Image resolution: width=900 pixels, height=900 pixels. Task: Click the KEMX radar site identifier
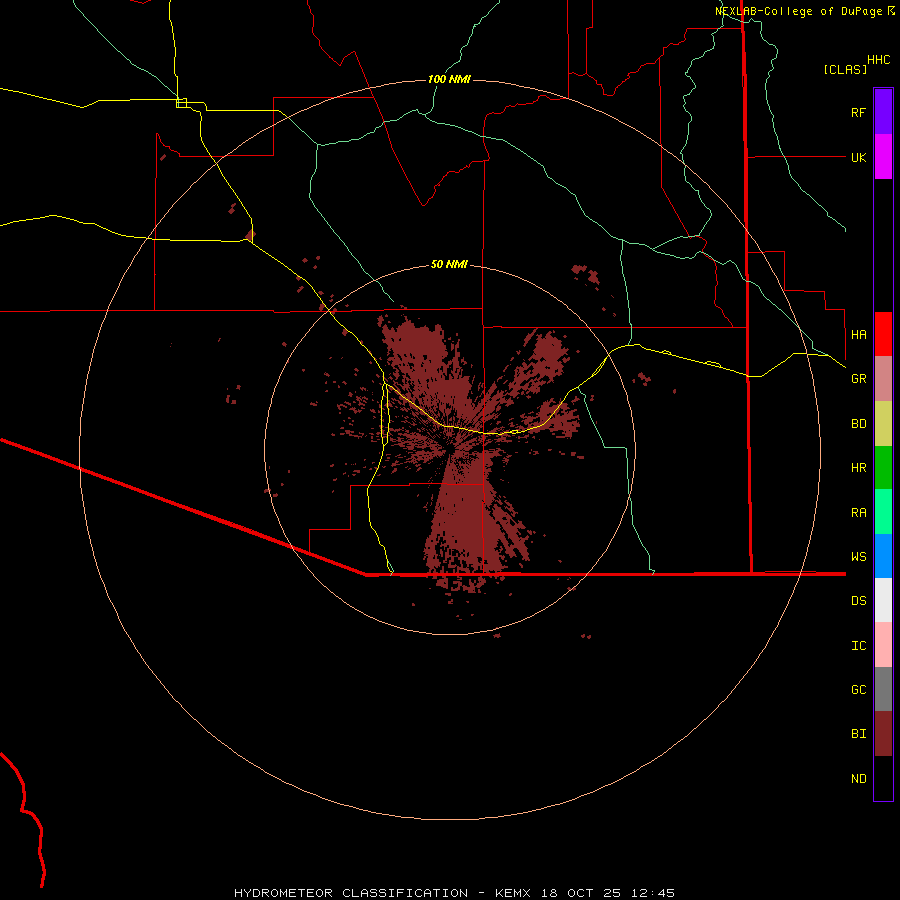[513, 893]
